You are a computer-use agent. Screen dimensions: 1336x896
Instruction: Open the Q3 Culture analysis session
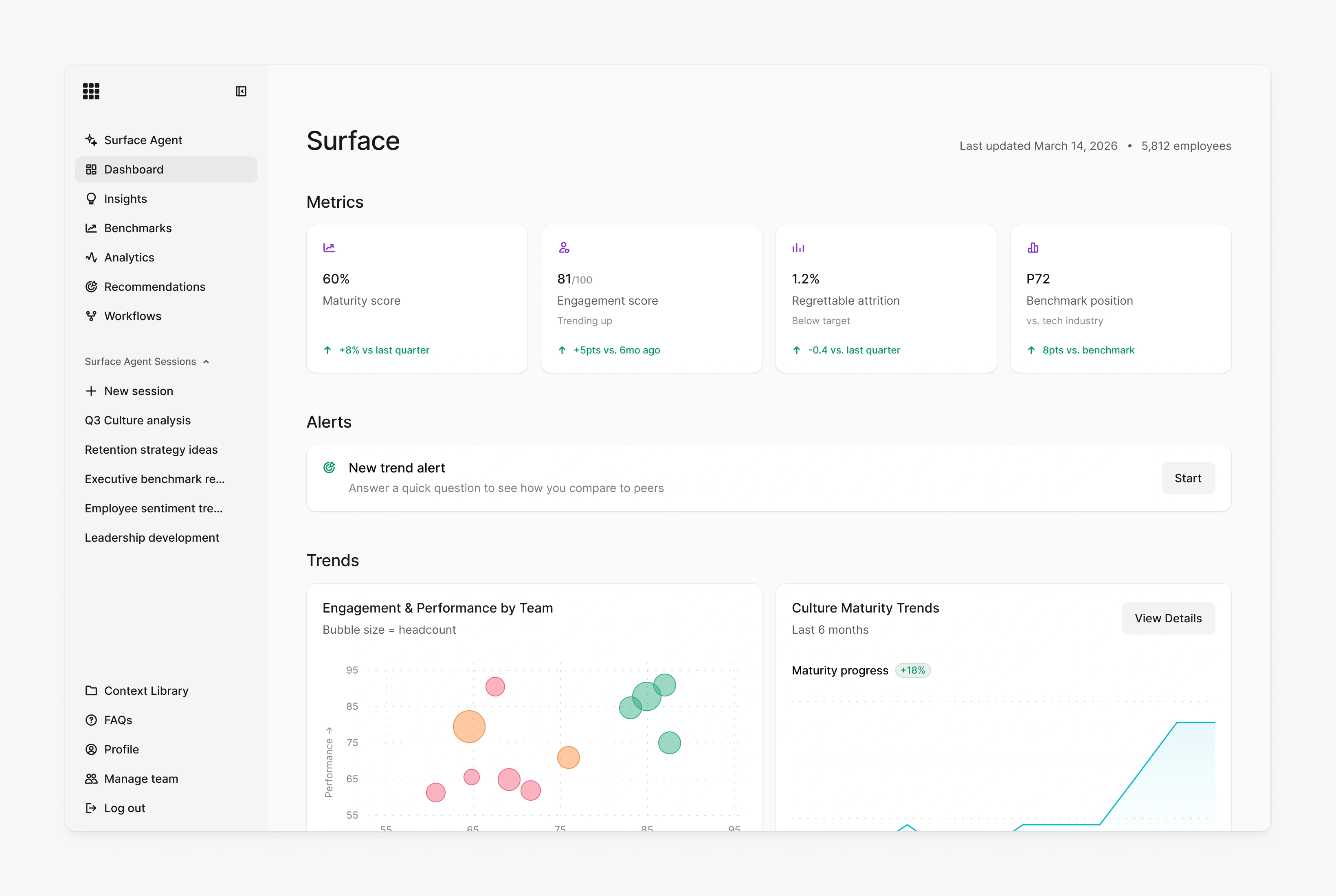138,421
